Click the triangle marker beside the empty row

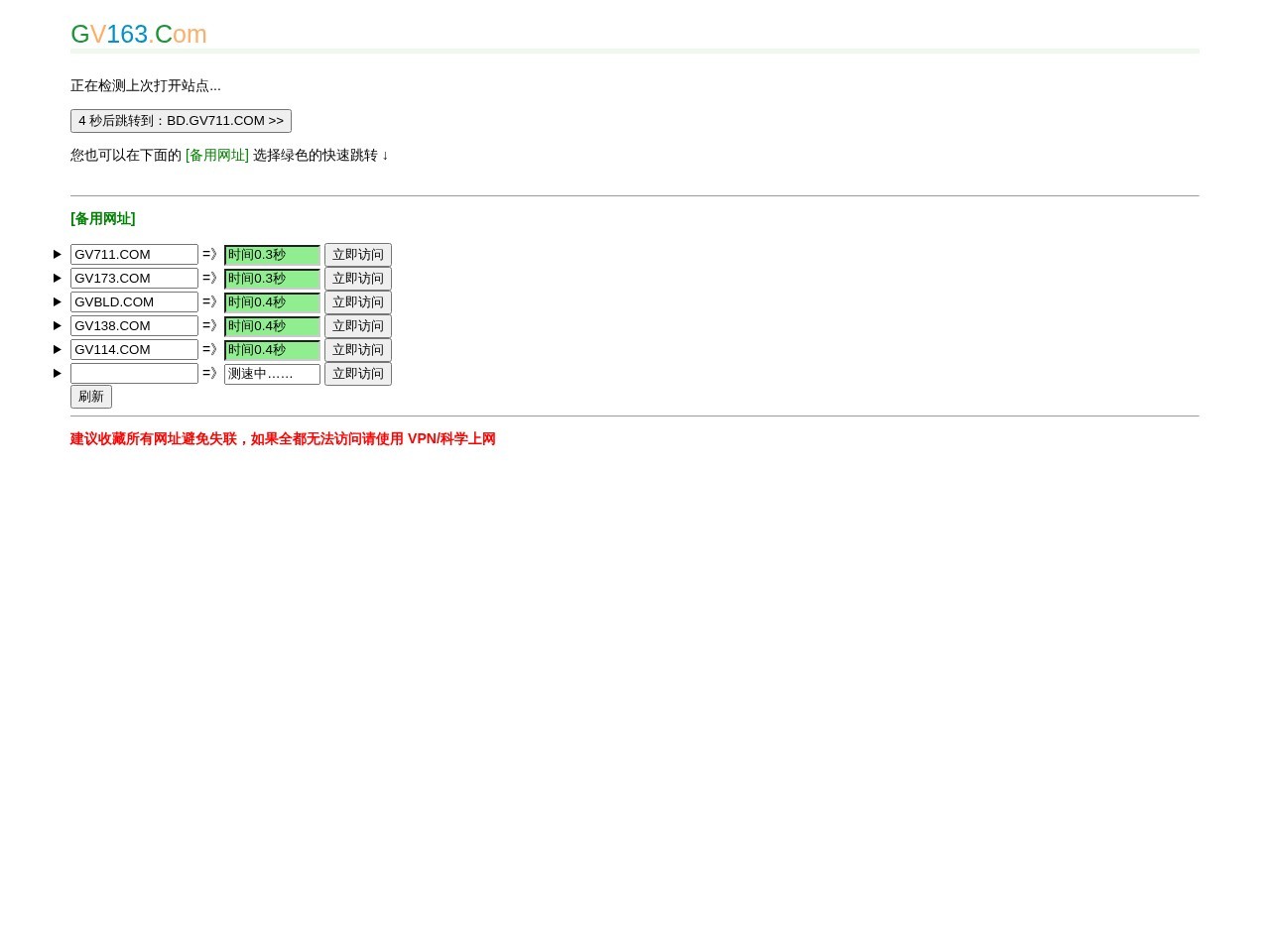coord(58,374)
